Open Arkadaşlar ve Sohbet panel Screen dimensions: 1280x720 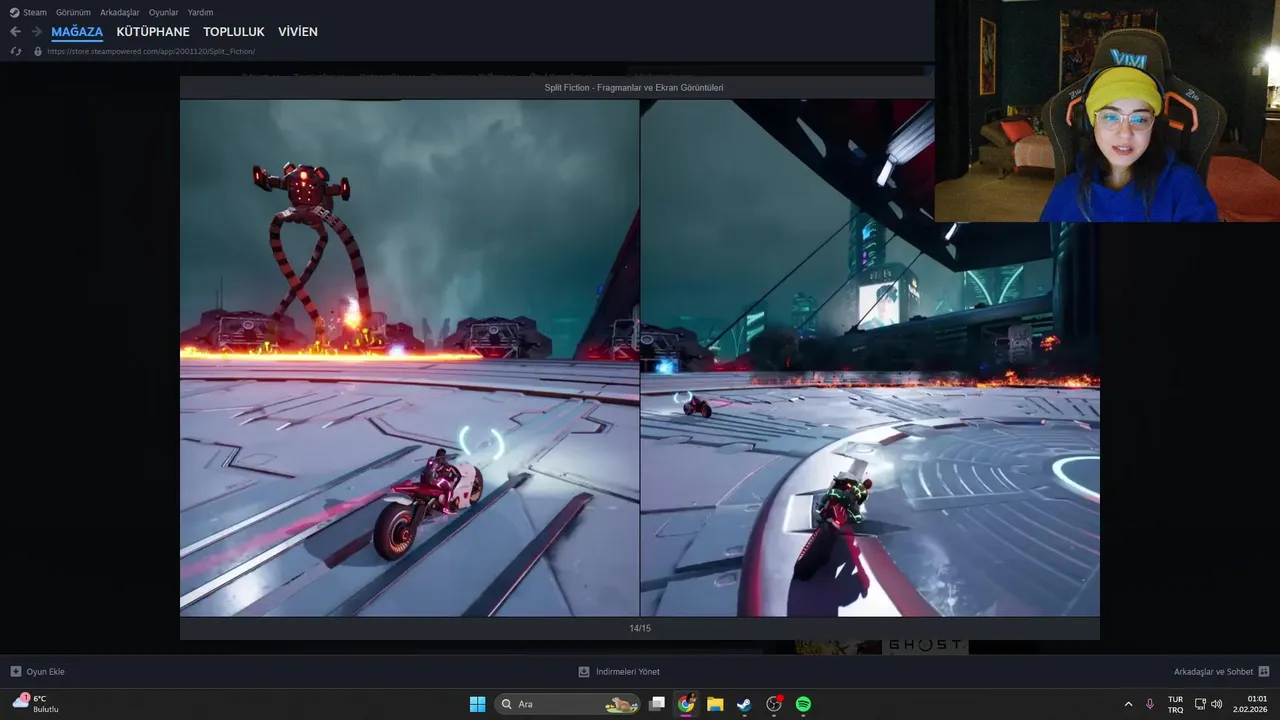pos(1213,672)
